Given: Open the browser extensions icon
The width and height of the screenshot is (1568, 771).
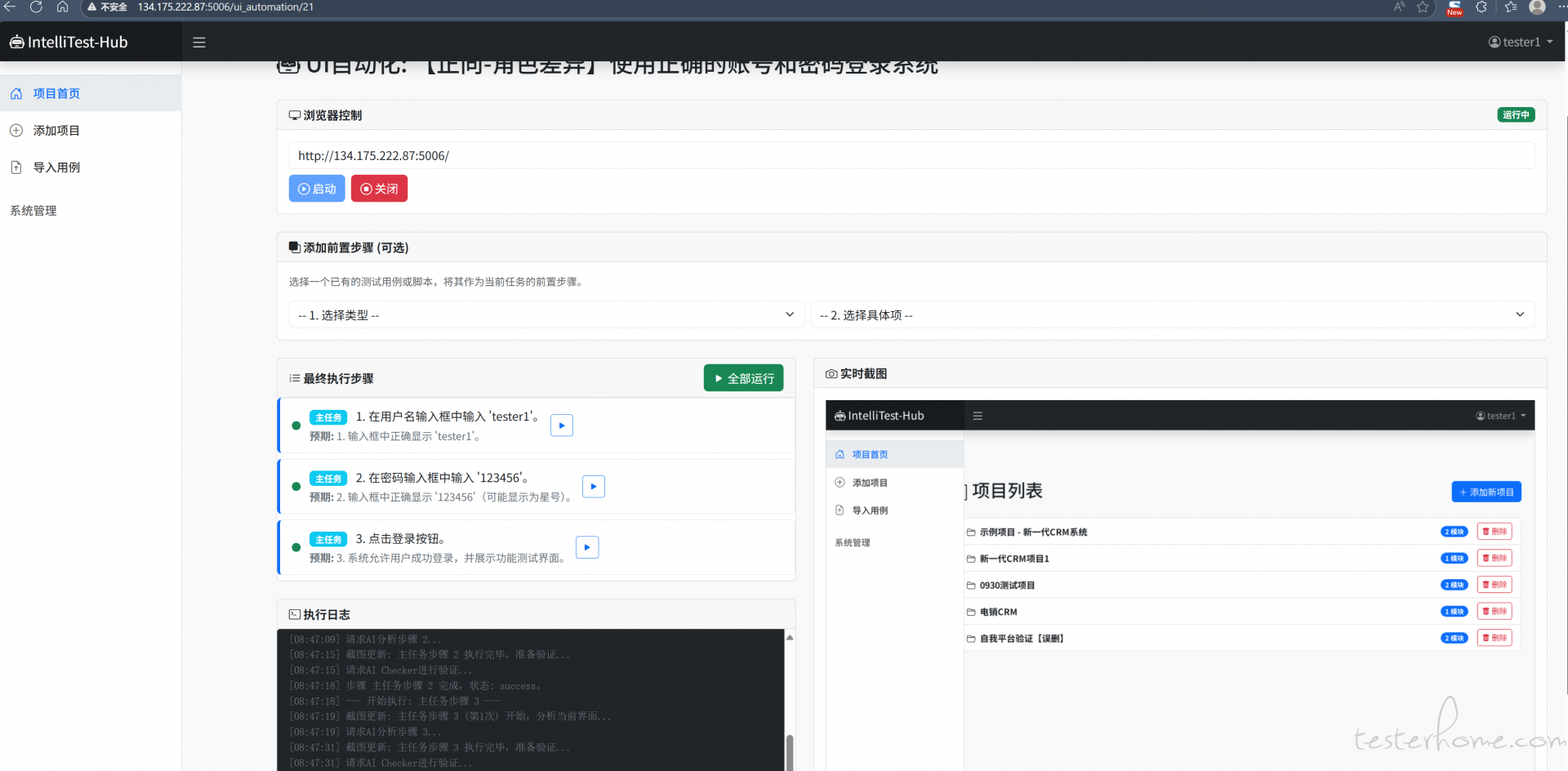Looking at the screenshot, I should tap(1481, 7).
